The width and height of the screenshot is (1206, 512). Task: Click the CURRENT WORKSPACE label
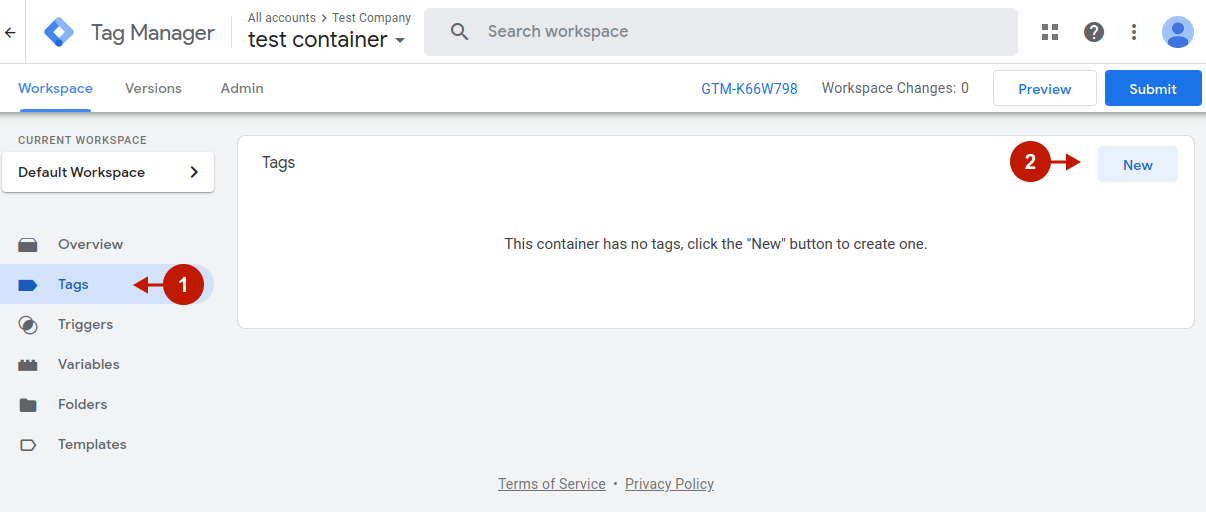coord(82,140)
